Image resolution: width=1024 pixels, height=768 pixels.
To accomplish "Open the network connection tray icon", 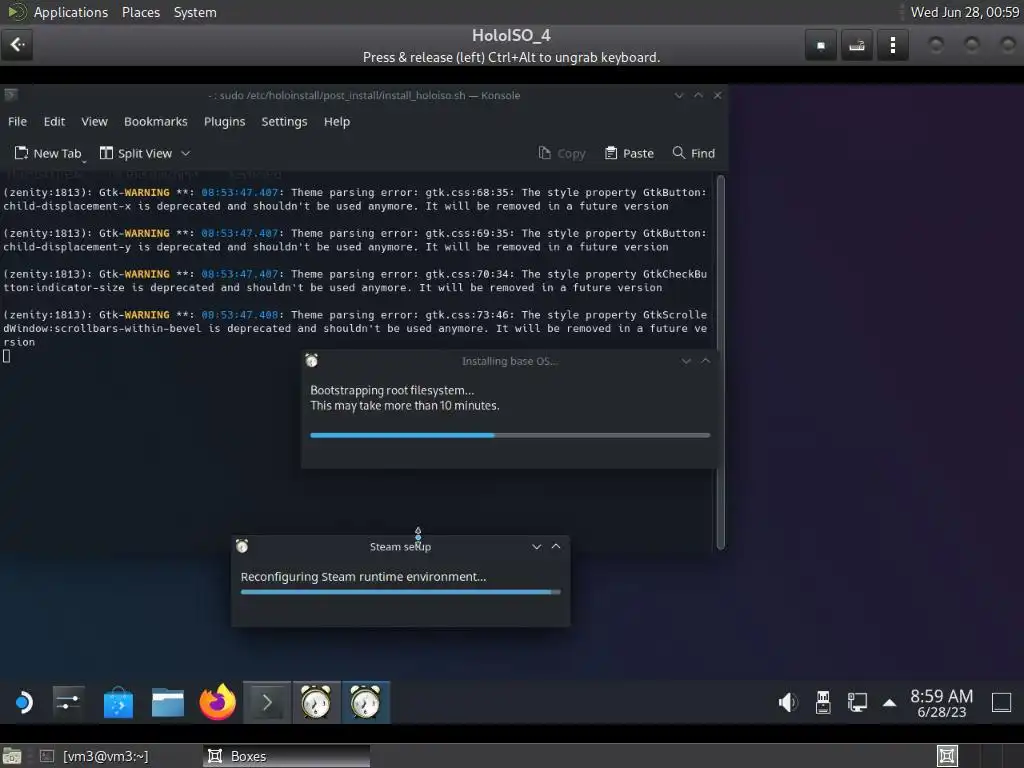I will [x=857, y=703].
